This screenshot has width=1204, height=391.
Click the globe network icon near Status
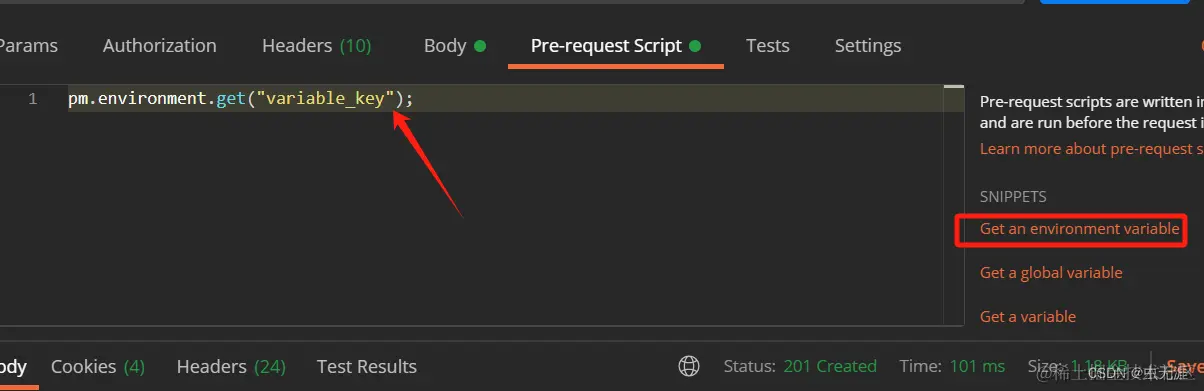pyautogui.click(x=688, y=366)
